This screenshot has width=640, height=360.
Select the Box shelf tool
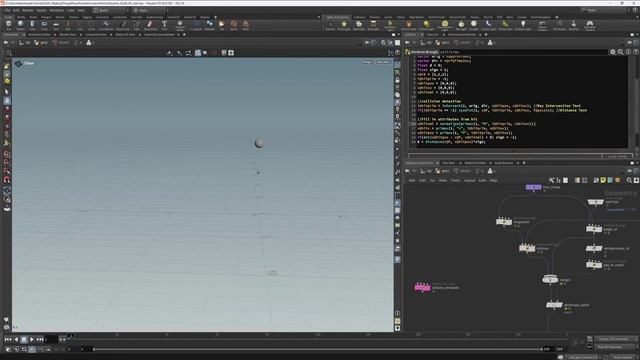click(x=9, y=25)
